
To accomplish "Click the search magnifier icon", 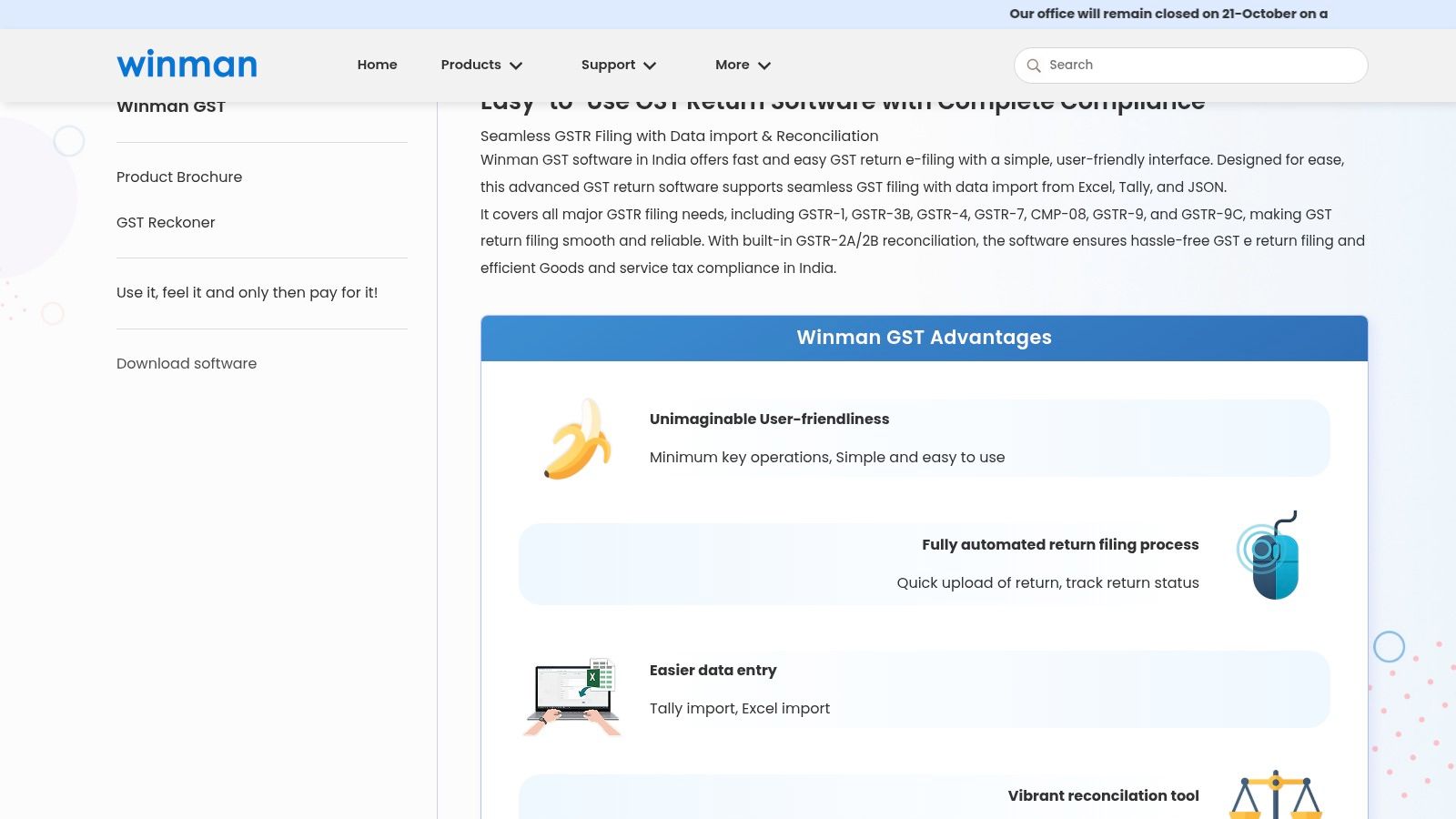I will coord(1034,66).
